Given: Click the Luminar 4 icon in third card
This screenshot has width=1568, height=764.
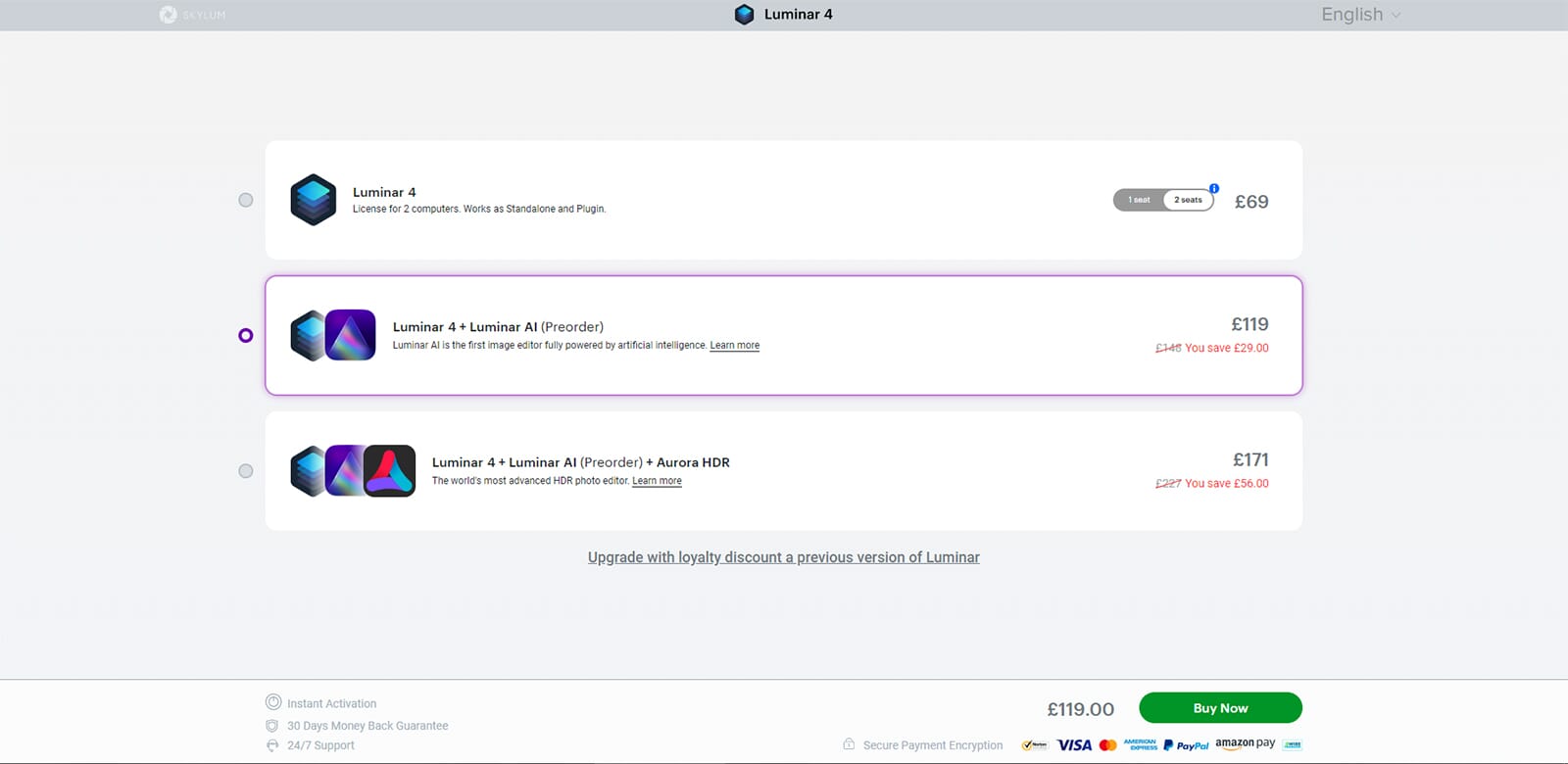Looking at the screenshot, I should [x=307, y=471].
